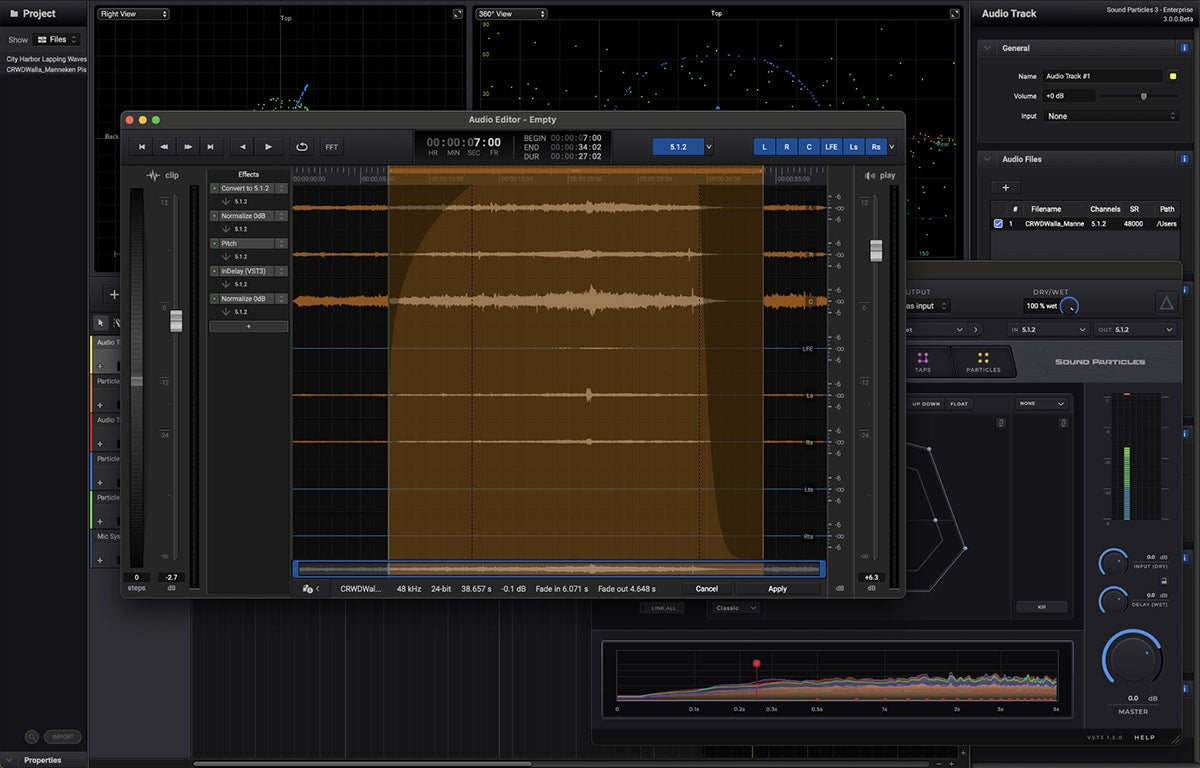Click the IMPORT button in Project panel
The height and width of the screenshot is (768, 1200).
pyautogui.click(x=62, y=737)
